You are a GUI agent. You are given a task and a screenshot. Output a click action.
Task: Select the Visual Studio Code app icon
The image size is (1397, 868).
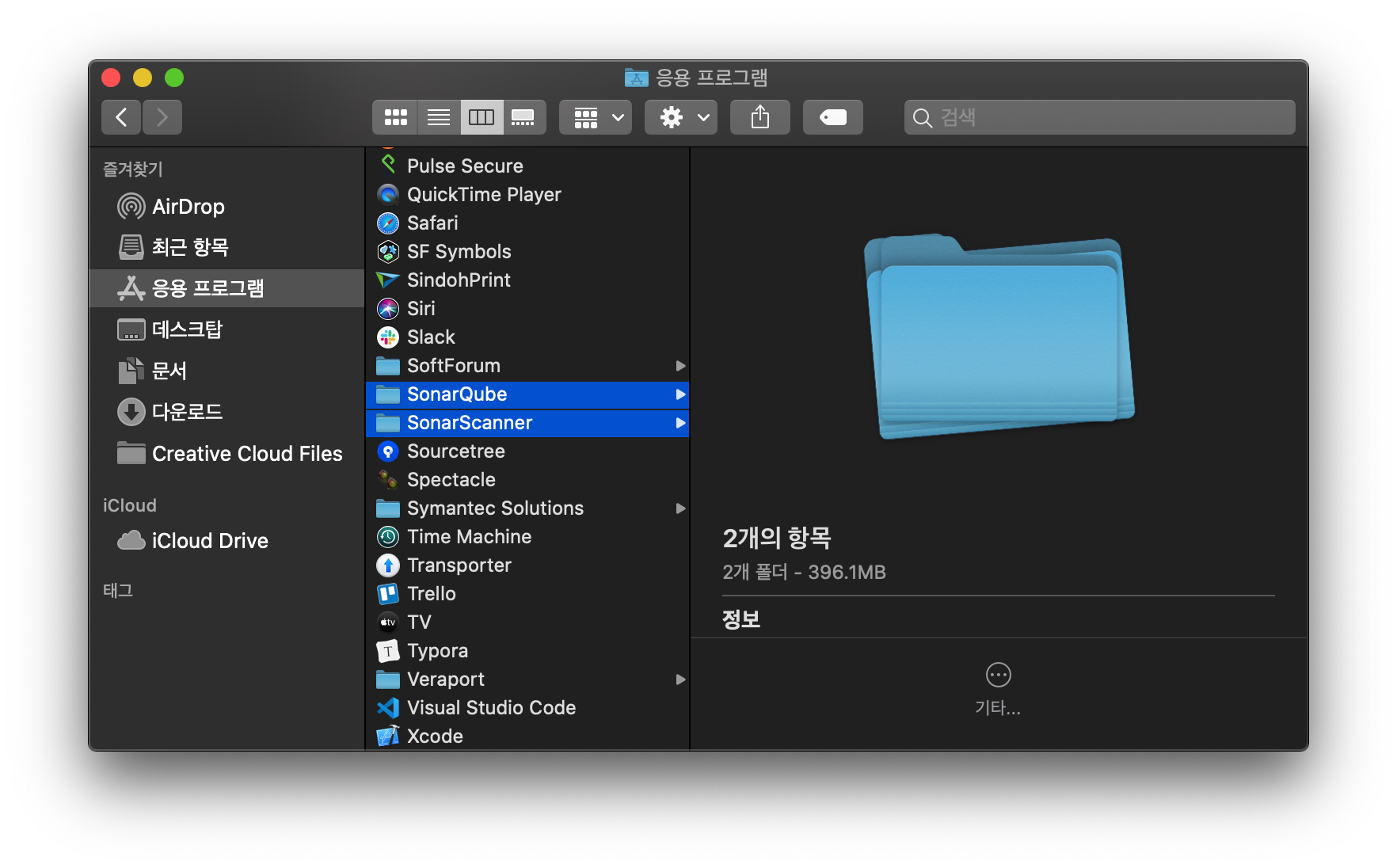point(388,707)
